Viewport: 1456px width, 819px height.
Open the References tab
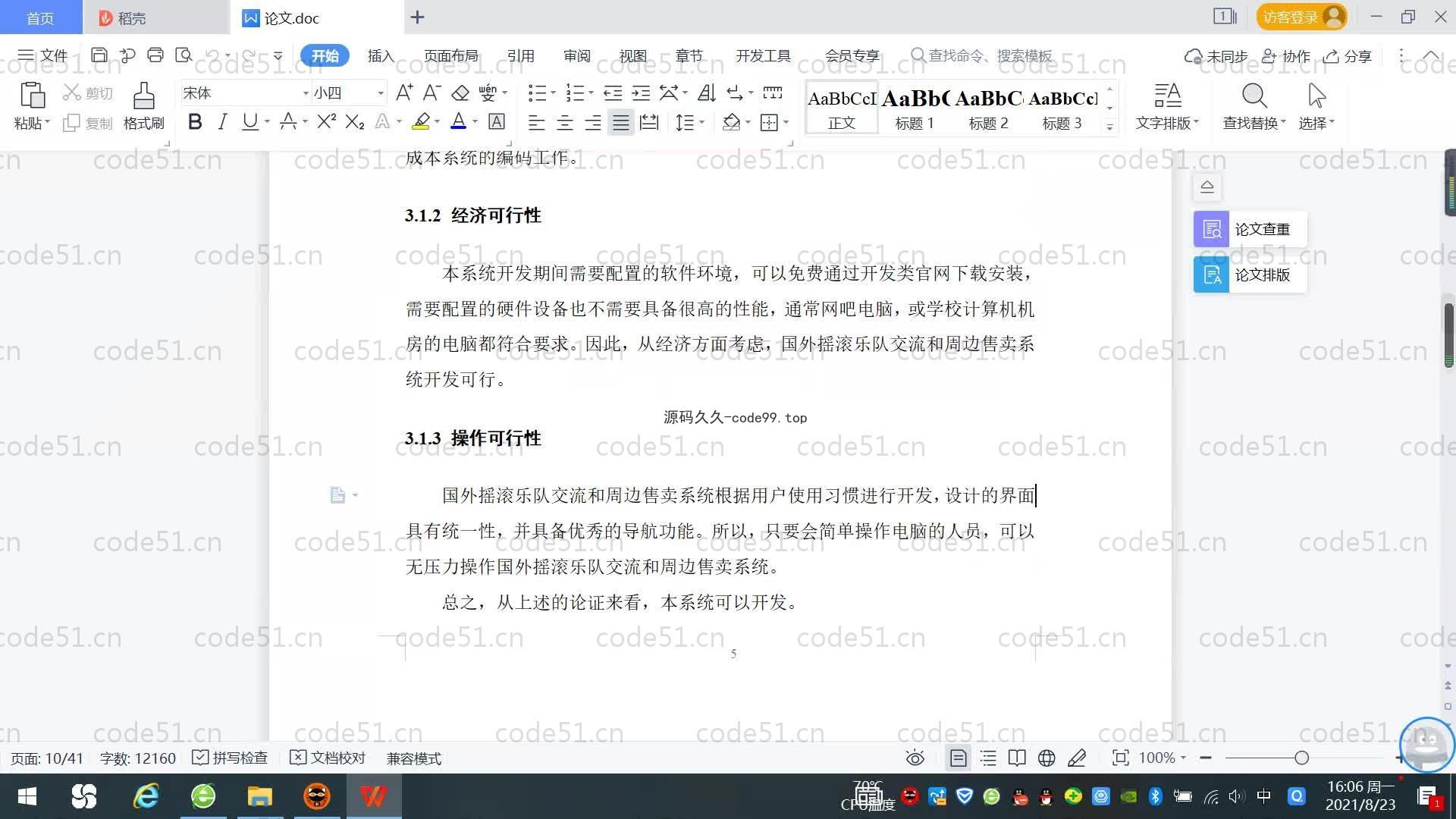point(520,56)
